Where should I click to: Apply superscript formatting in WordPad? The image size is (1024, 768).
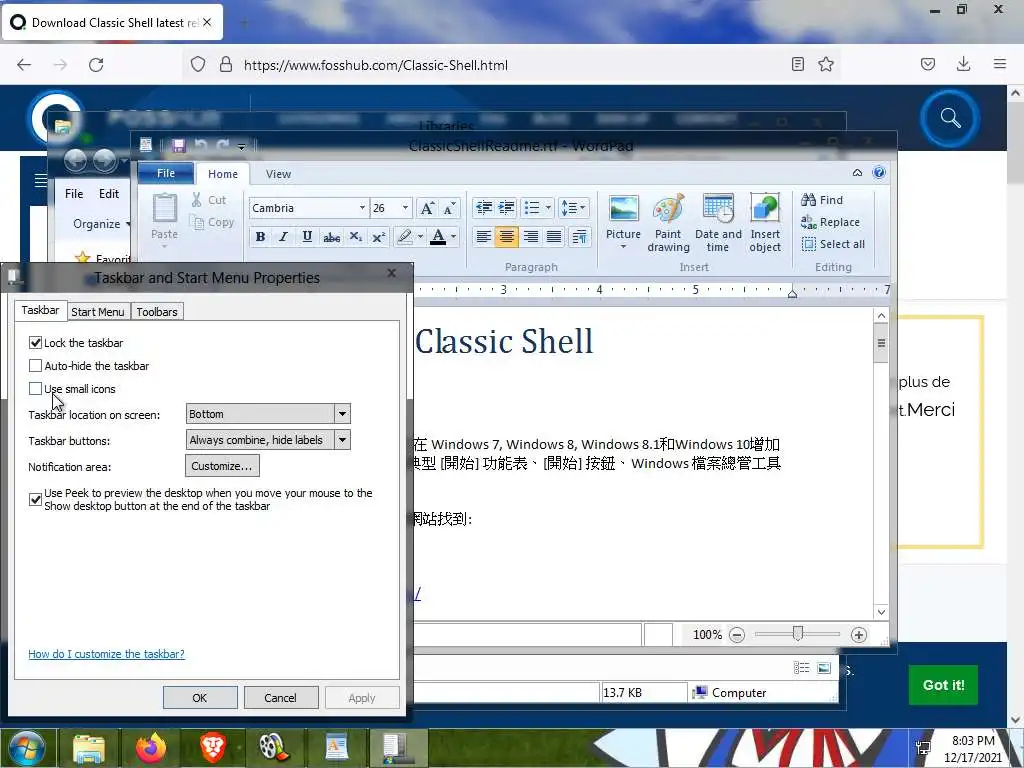[x=379, y=236]
